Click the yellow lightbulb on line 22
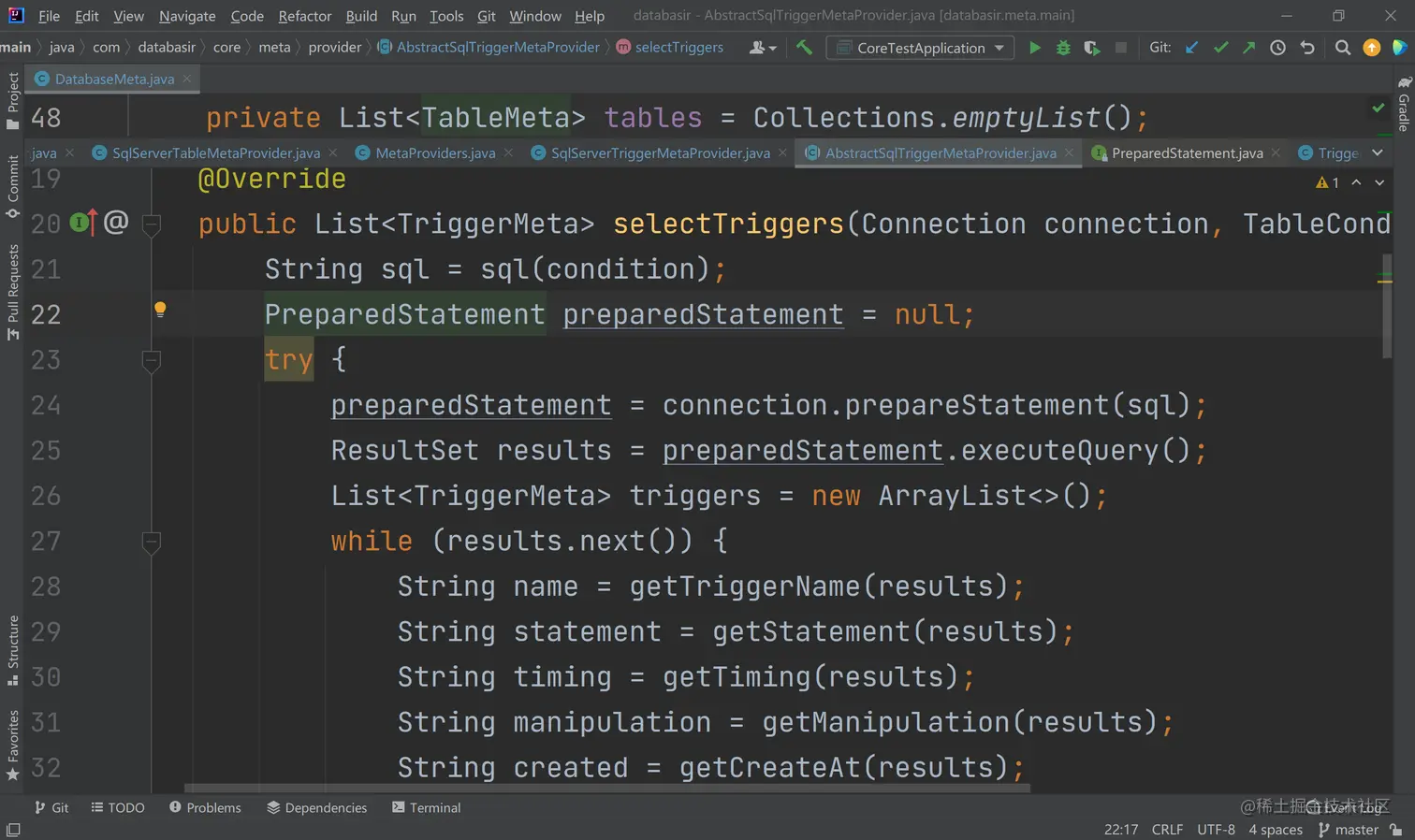Image resolution: width=1415 pixels, height=840 pixels. (x=160, y=310)
